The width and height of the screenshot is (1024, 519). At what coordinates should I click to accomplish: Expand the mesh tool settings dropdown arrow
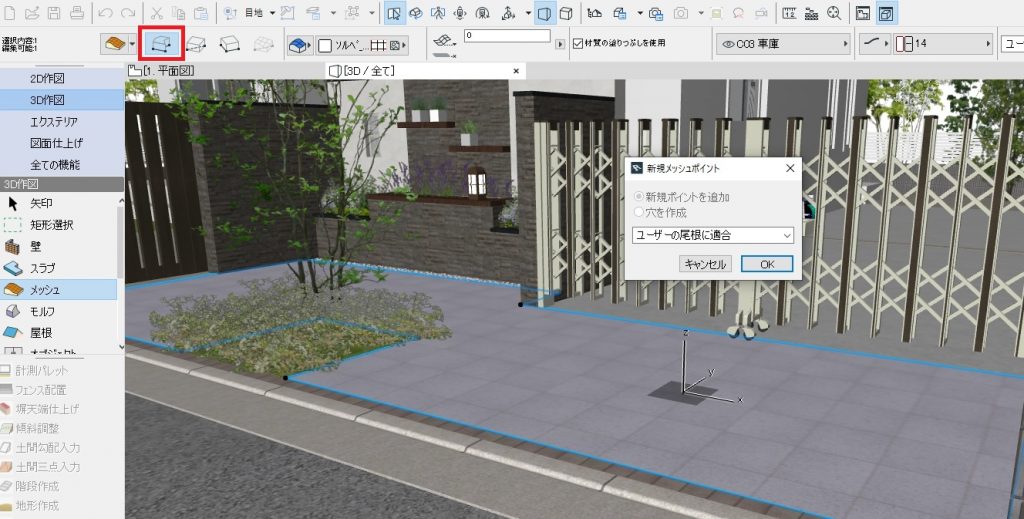point(132,45)
